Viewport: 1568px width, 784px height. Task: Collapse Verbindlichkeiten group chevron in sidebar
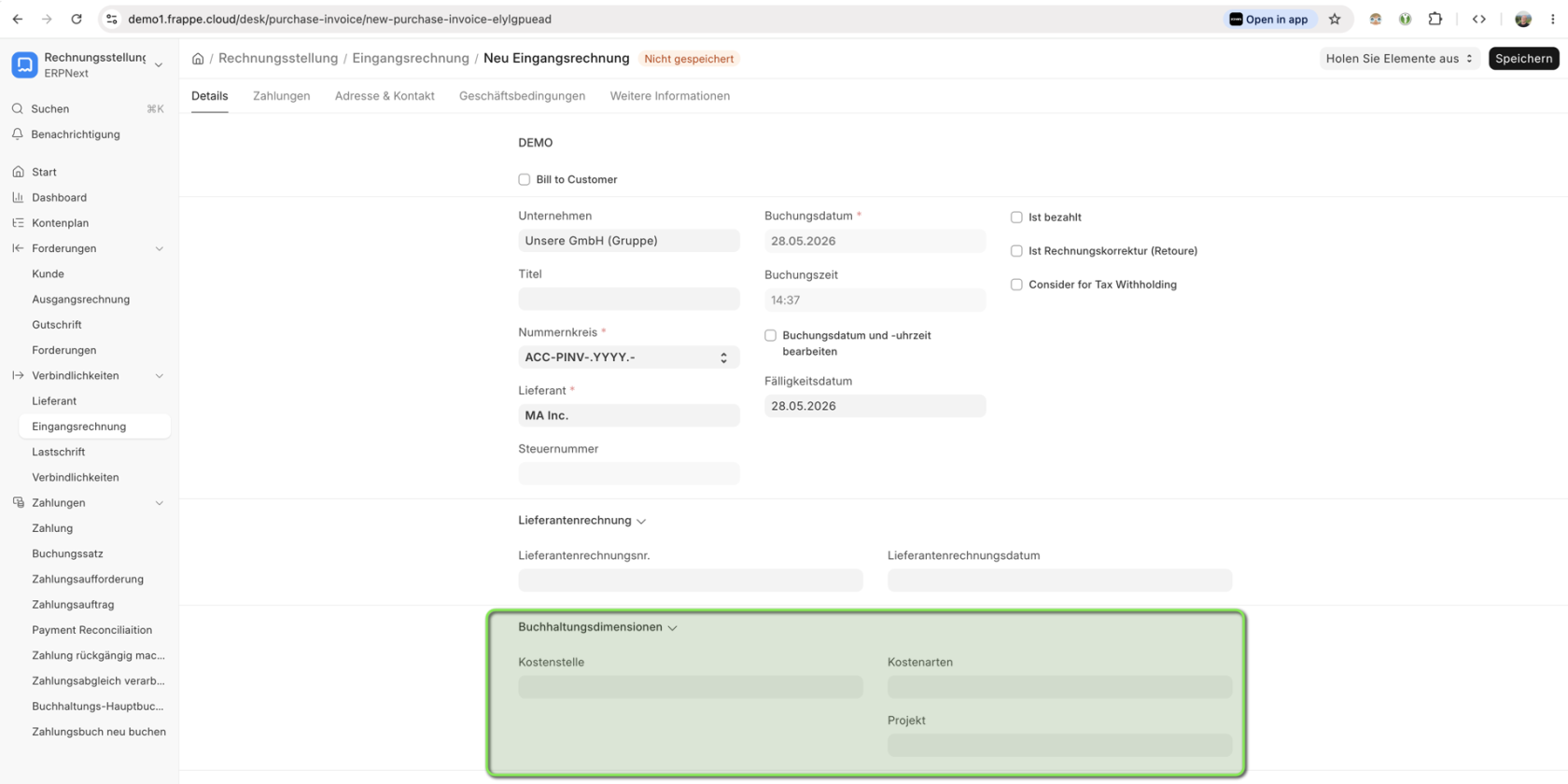click(159, 375)
